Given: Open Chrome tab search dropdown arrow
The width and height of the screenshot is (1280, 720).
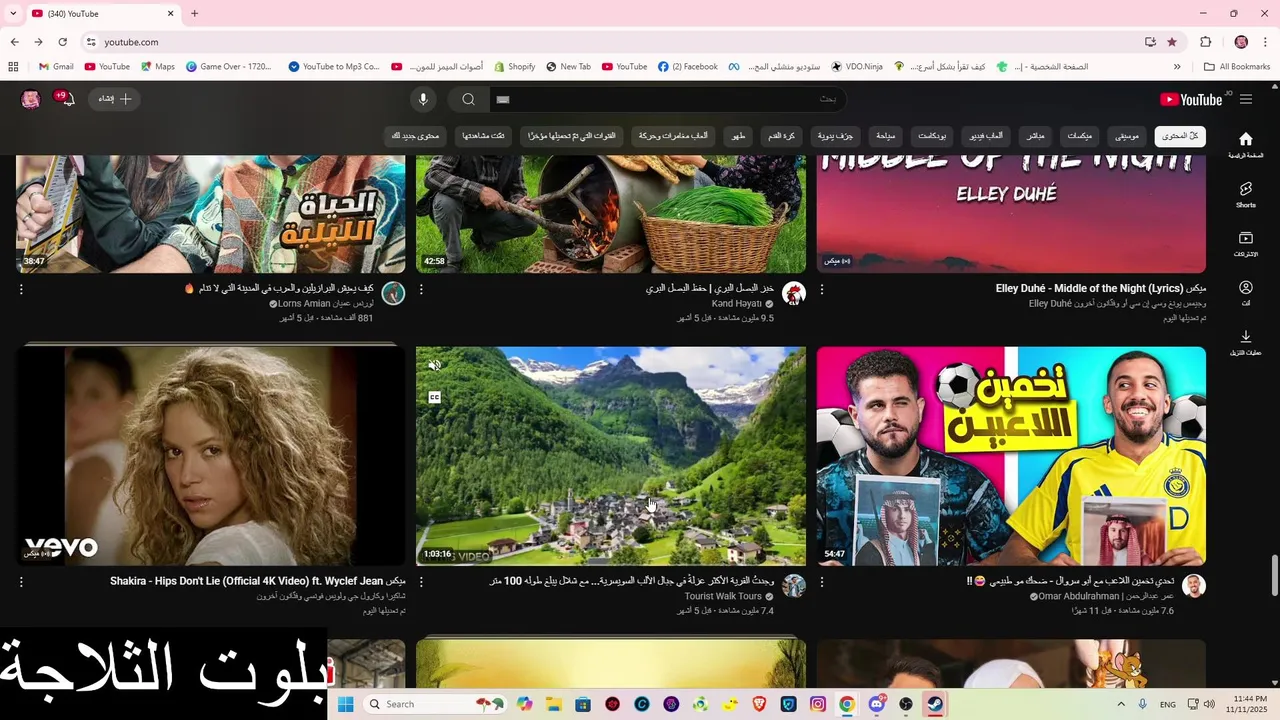Looking at the screenshot, I should click(x=13, y=13).
